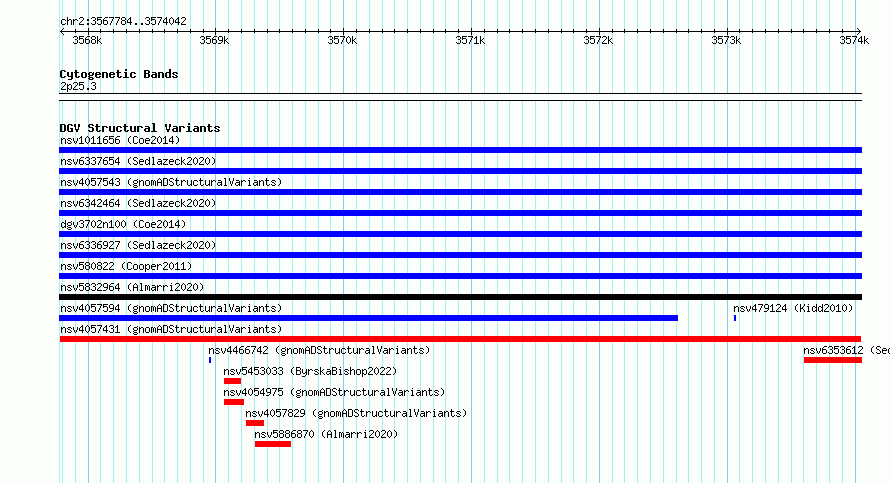This screenshot has width=890, height=483.
Task: Open the dgv3702n100 (Coe2014) label
Action: [x=123, y=224]
